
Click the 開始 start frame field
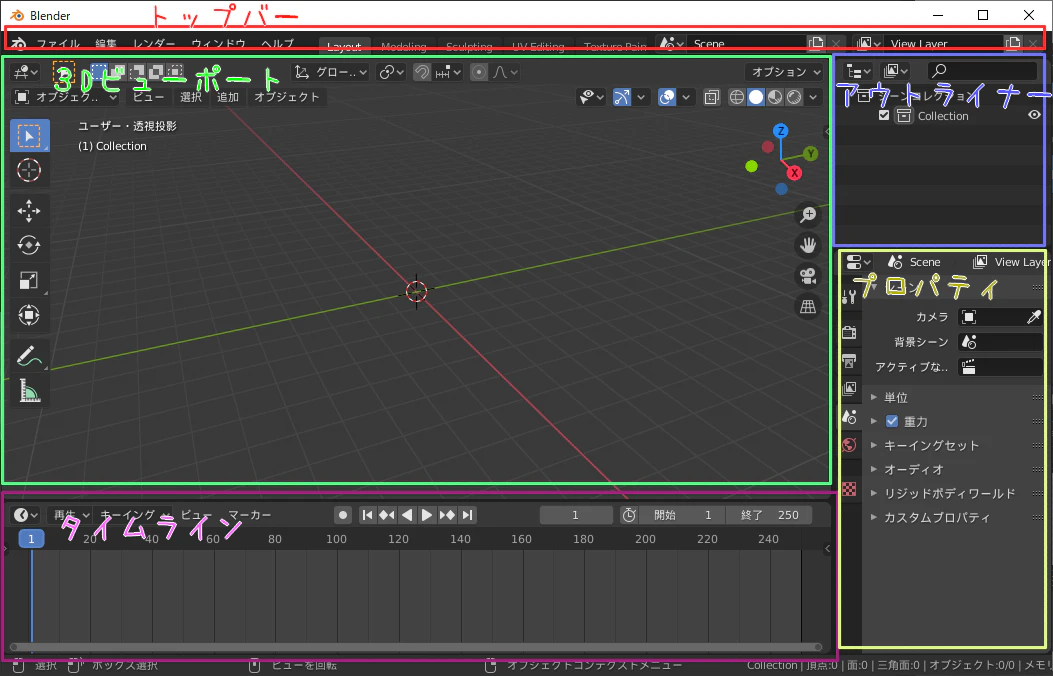(683, 515)
